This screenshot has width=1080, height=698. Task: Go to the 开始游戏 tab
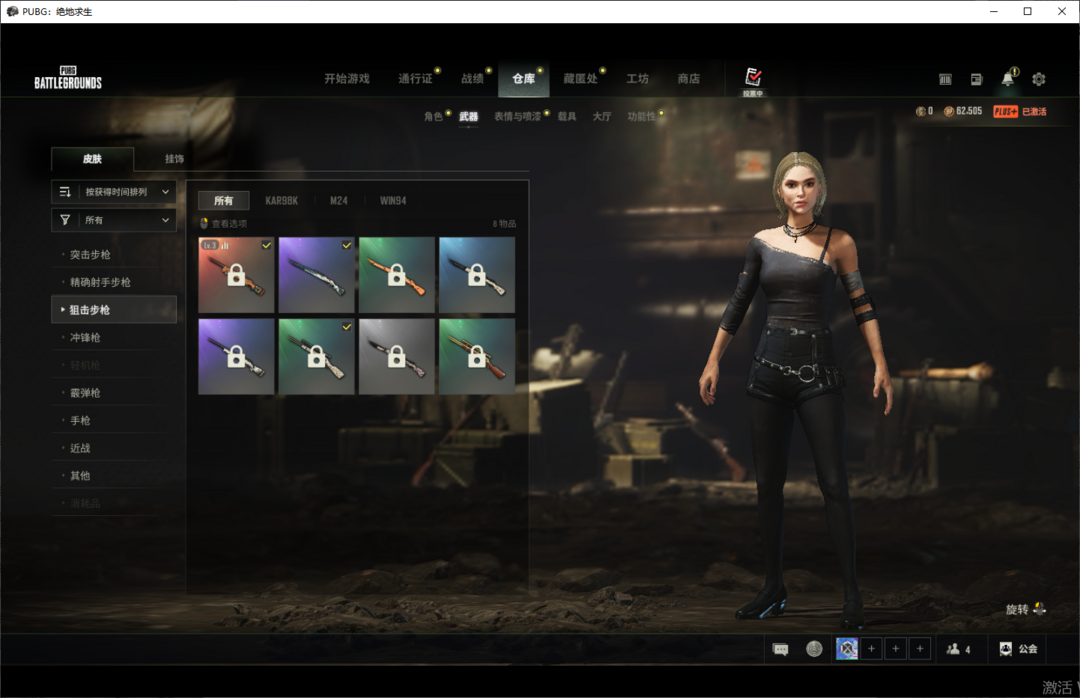347,79
